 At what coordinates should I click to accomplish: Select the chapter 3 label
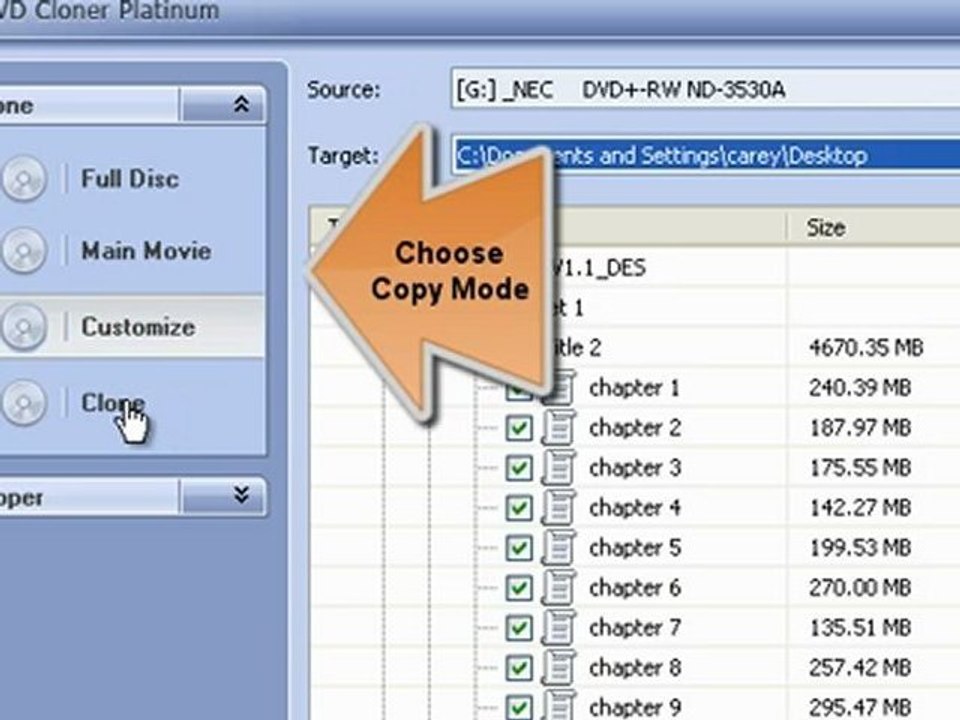(634, 468)
